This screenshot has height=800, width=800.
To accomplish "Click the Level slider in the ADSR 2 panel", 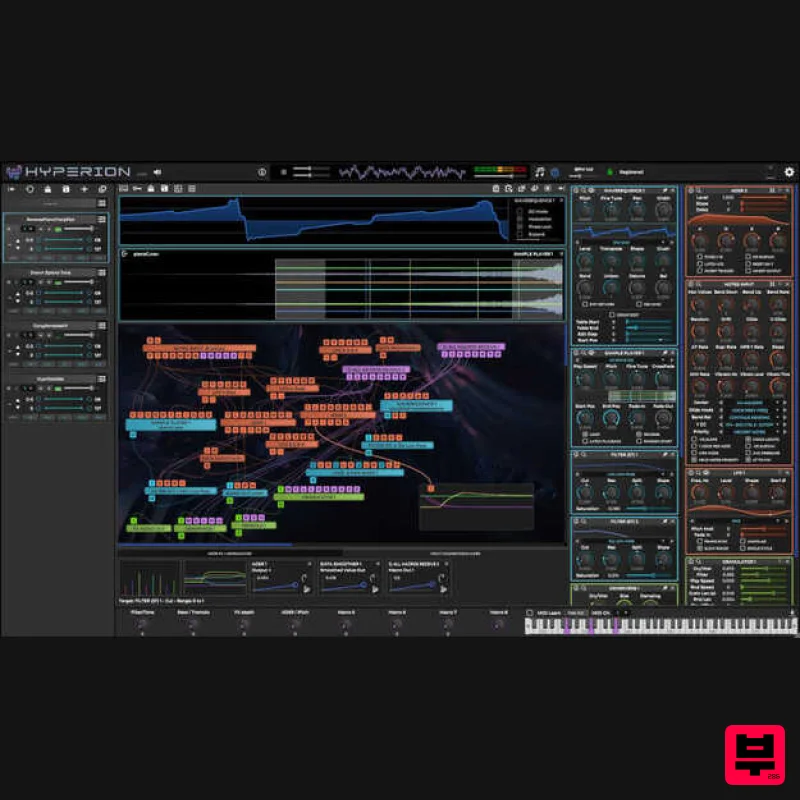I will click(764, 197).
